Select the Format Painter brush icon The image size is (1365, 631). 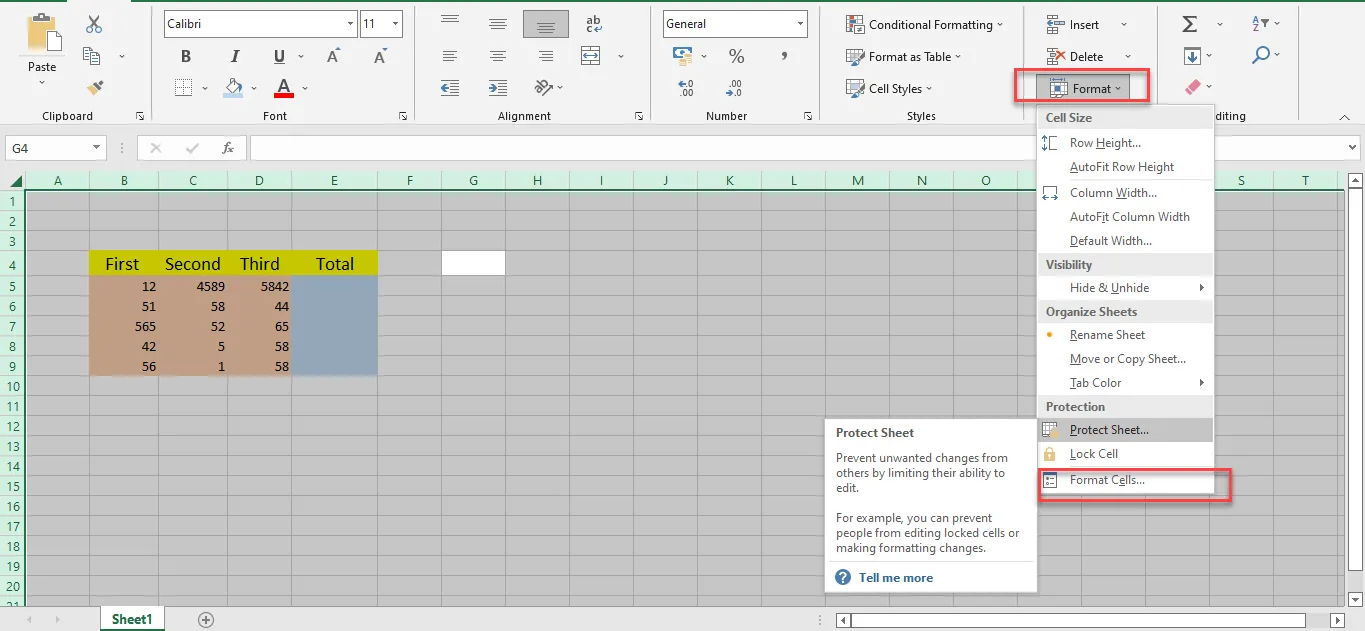click(x=95, y=88)
